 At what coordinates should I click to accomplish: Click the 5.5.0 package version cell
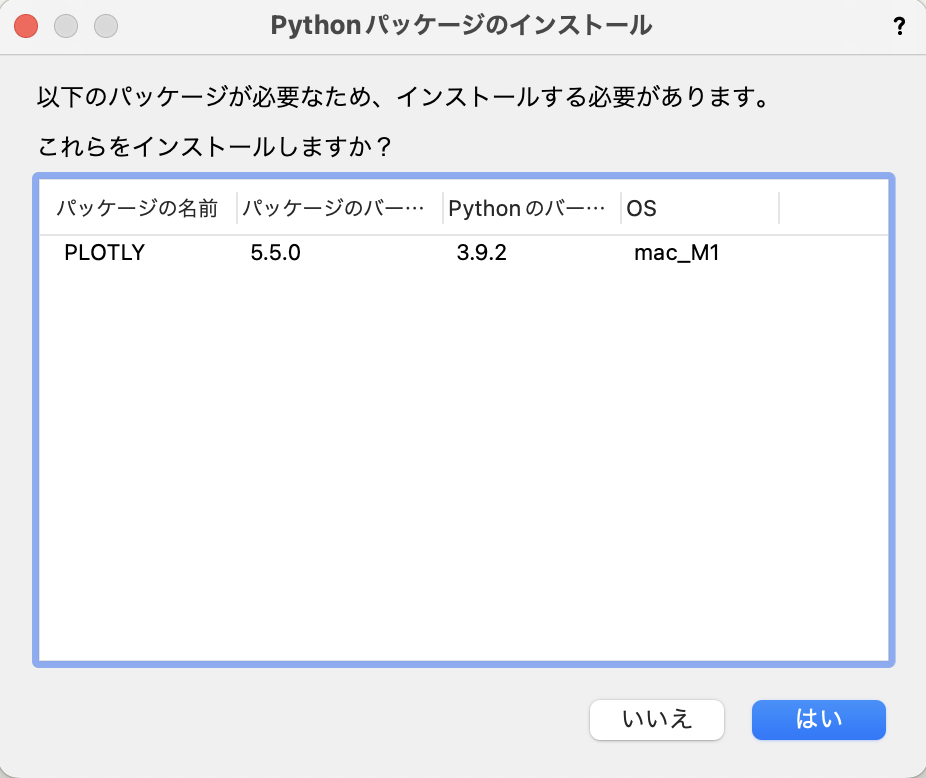click(276, 253)
